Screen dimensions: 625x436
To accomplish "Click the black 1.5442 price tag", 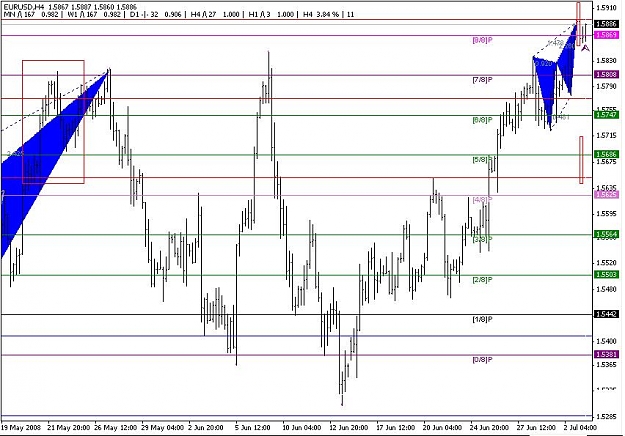I will 607,314.
